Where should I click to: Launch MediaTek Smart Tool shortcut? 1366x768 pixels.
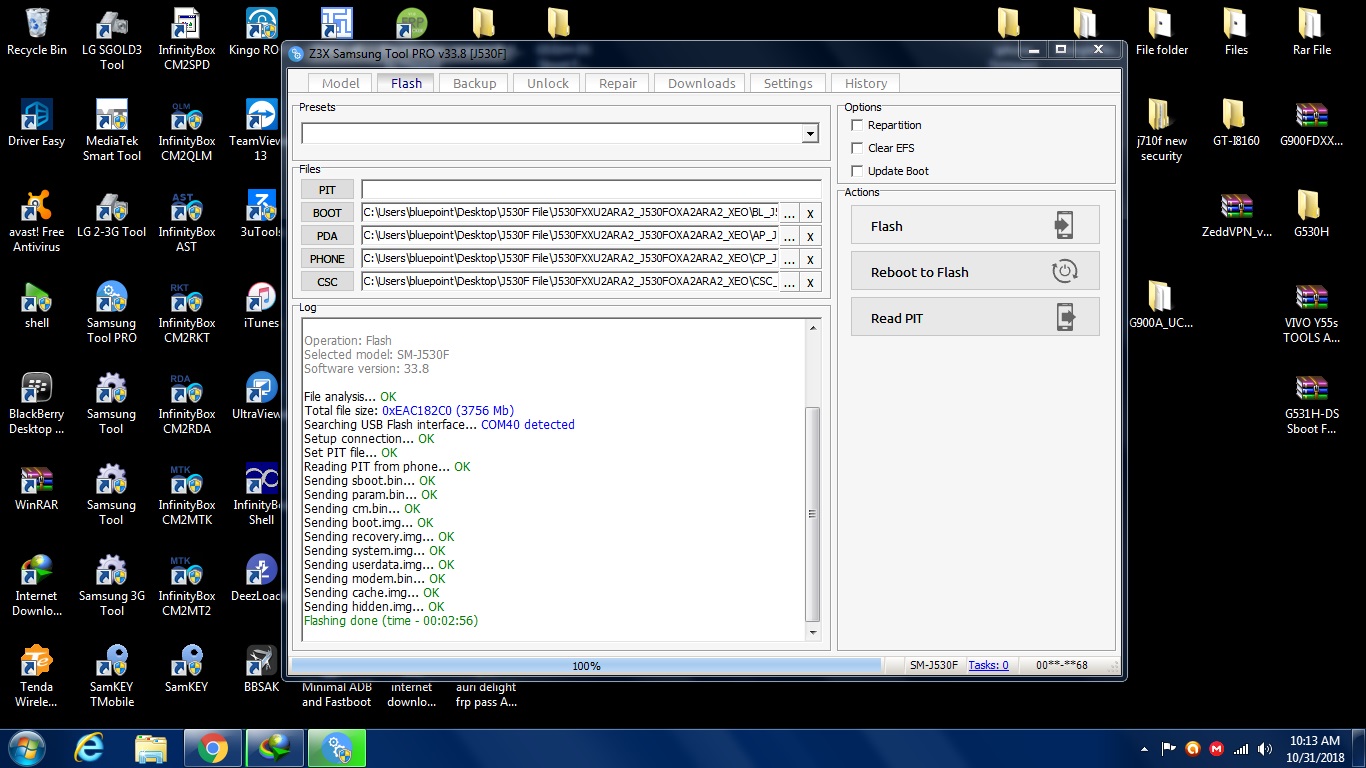pos(112,131)
